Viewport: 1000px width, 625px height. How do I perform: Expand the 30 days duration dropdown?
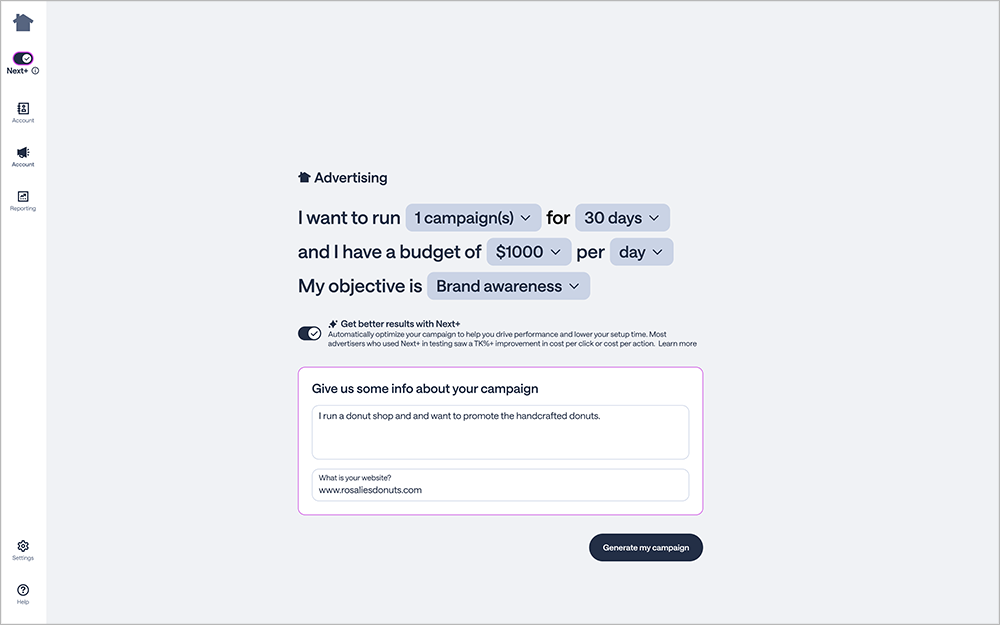pos(622,218)
